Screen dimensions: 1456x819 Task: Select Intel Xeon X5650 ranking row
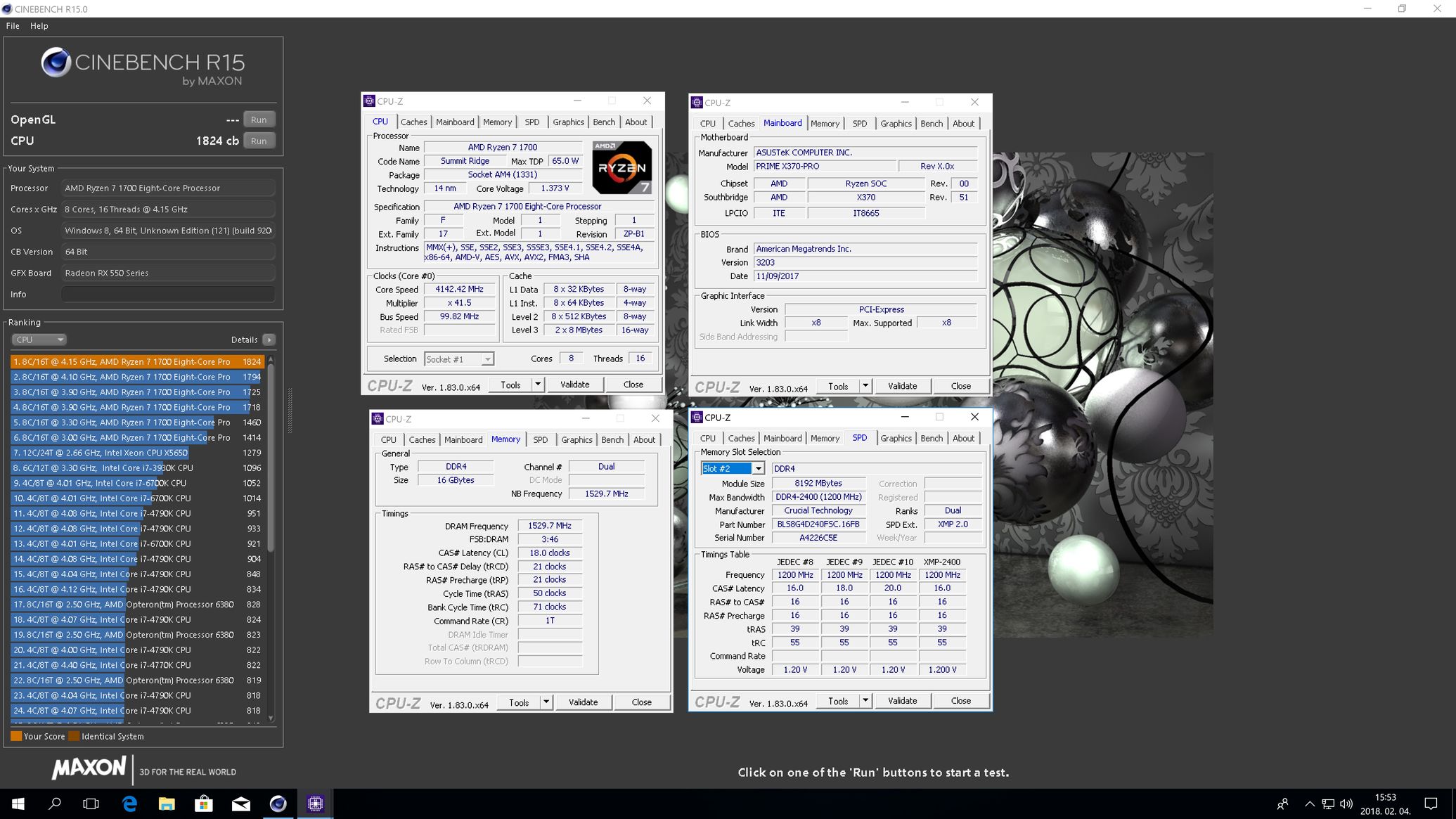point(137,453)
